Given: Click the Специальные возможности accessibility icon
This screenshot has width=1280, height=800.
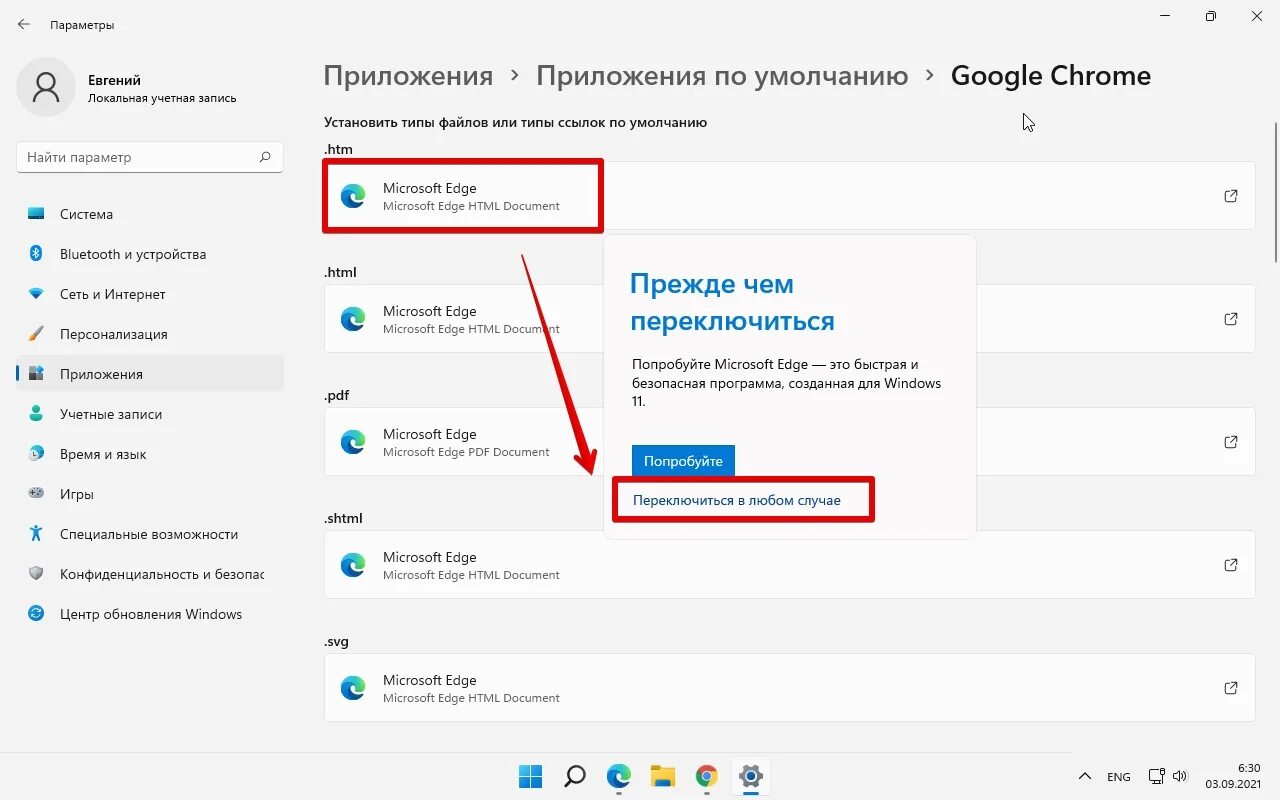Looking at the screenshot, I should pyautogui.click(x=36, y=534).
